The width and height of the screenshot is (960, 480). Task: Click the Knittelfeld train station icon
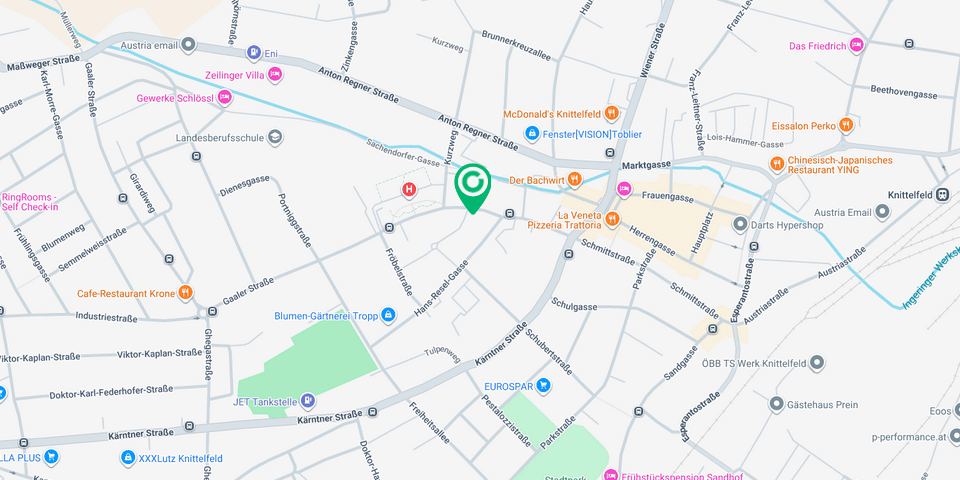pyautogui.click(x=943, y=195)
